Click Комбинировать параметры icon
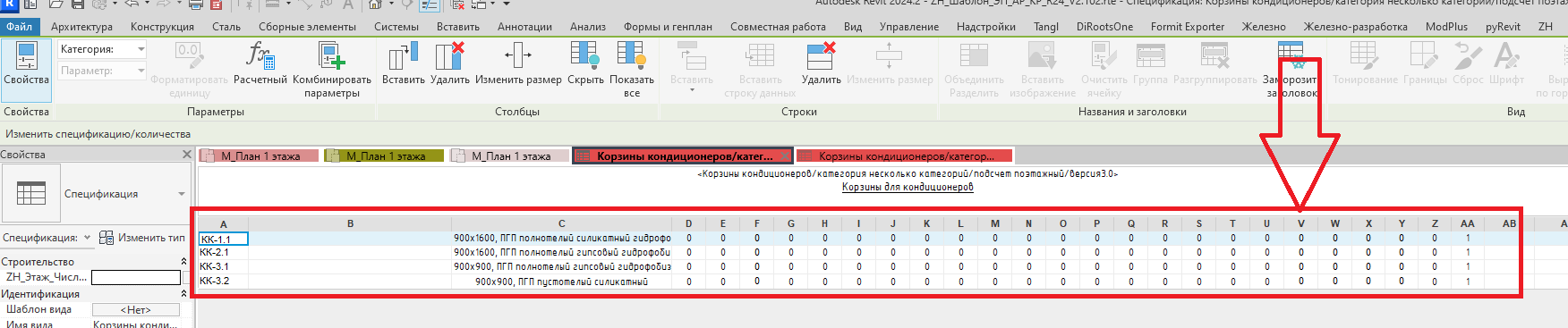 pyautogui.click(x=332, y=56)
